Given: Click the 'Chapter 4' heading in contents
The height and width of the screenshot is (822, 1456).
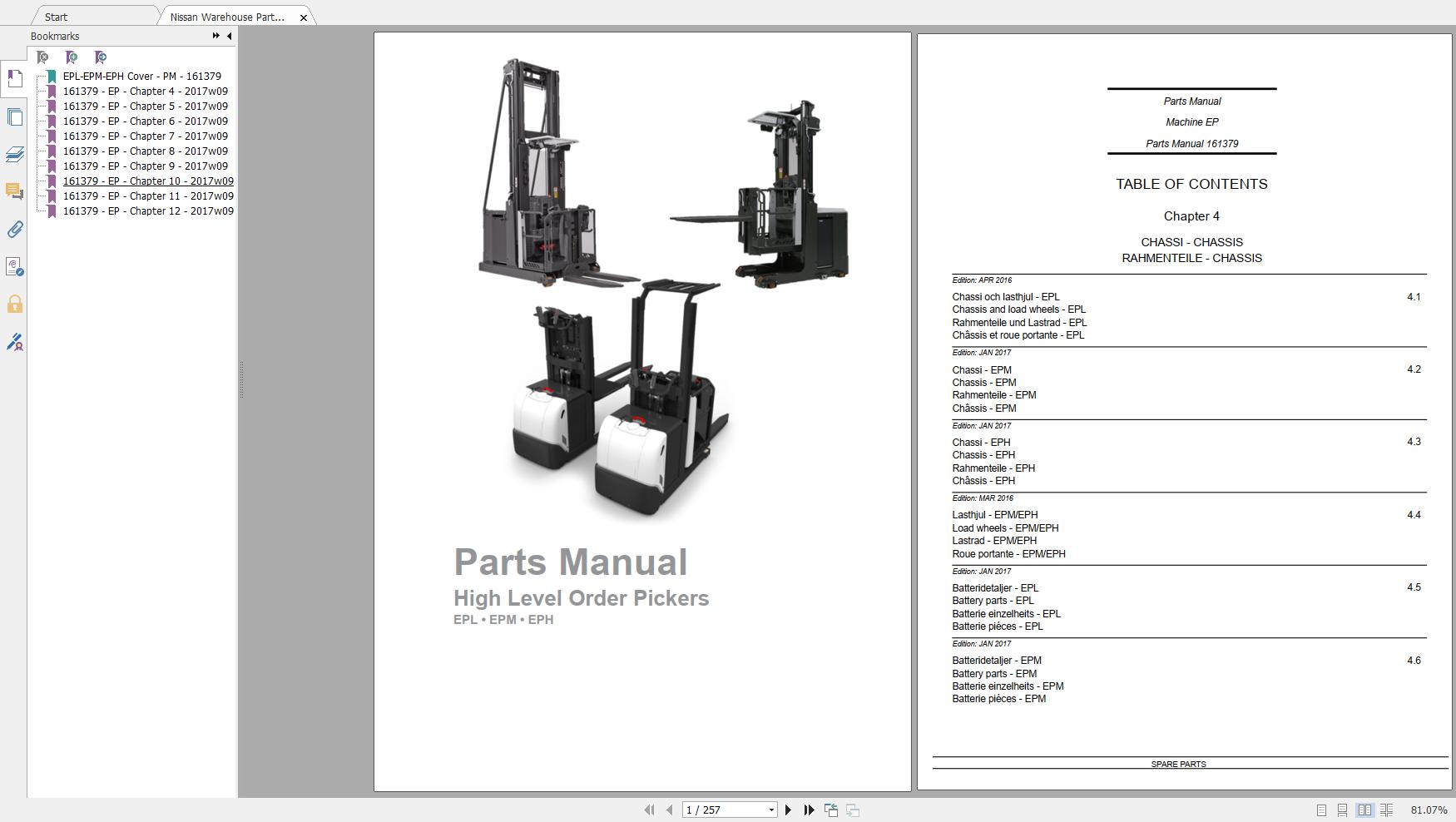Looking at the screenshot, I should coord(1191,216).
